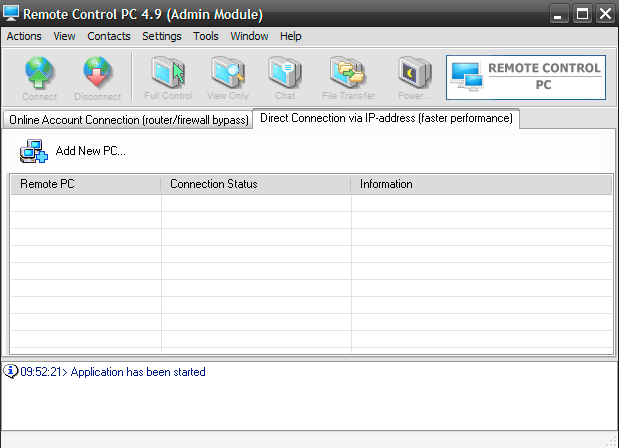The image size is (619, 448).
Task: Open the Window menu
Action: pos(249,36)
